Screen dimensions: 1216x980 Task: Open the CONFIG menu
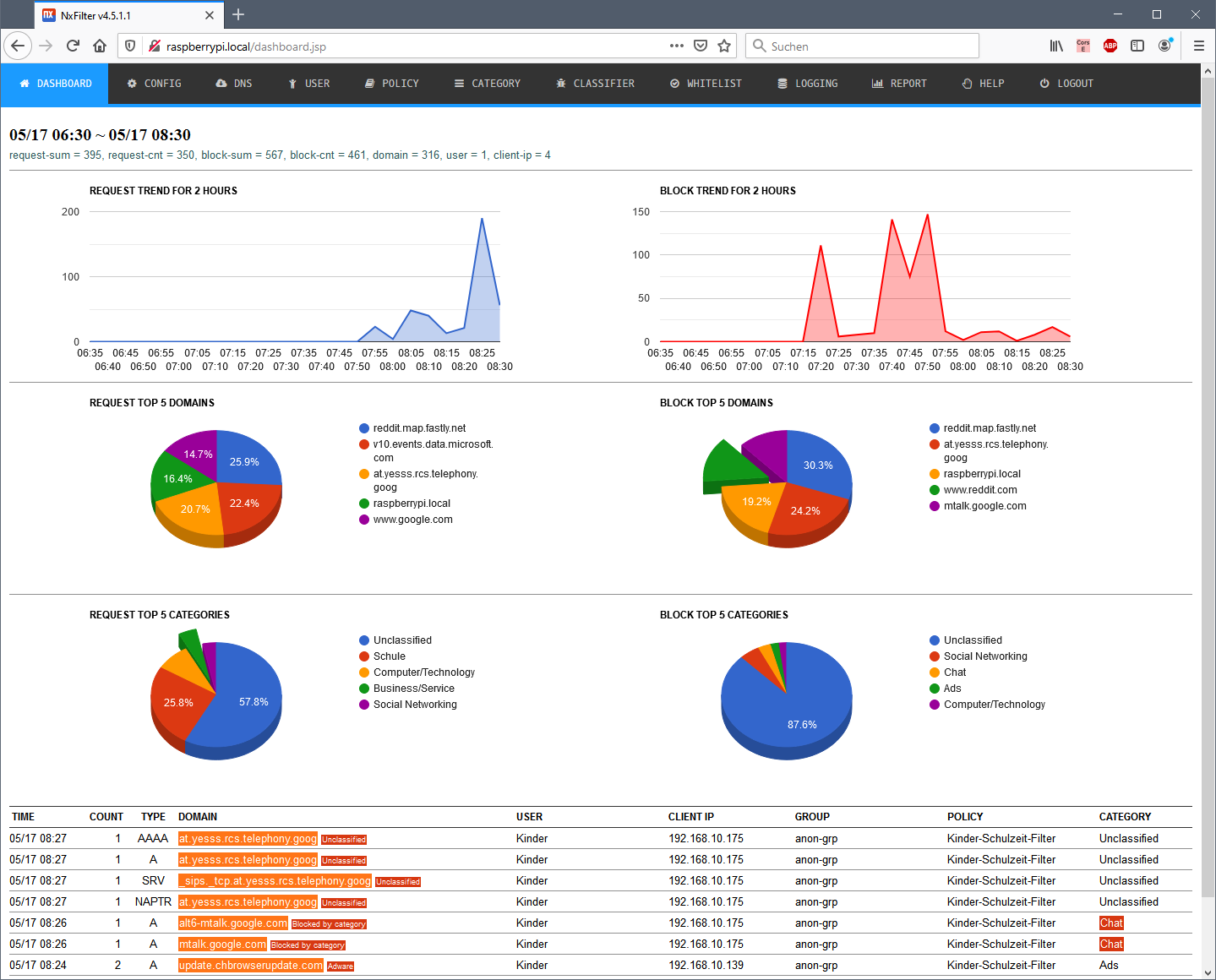tap(154, 84)
